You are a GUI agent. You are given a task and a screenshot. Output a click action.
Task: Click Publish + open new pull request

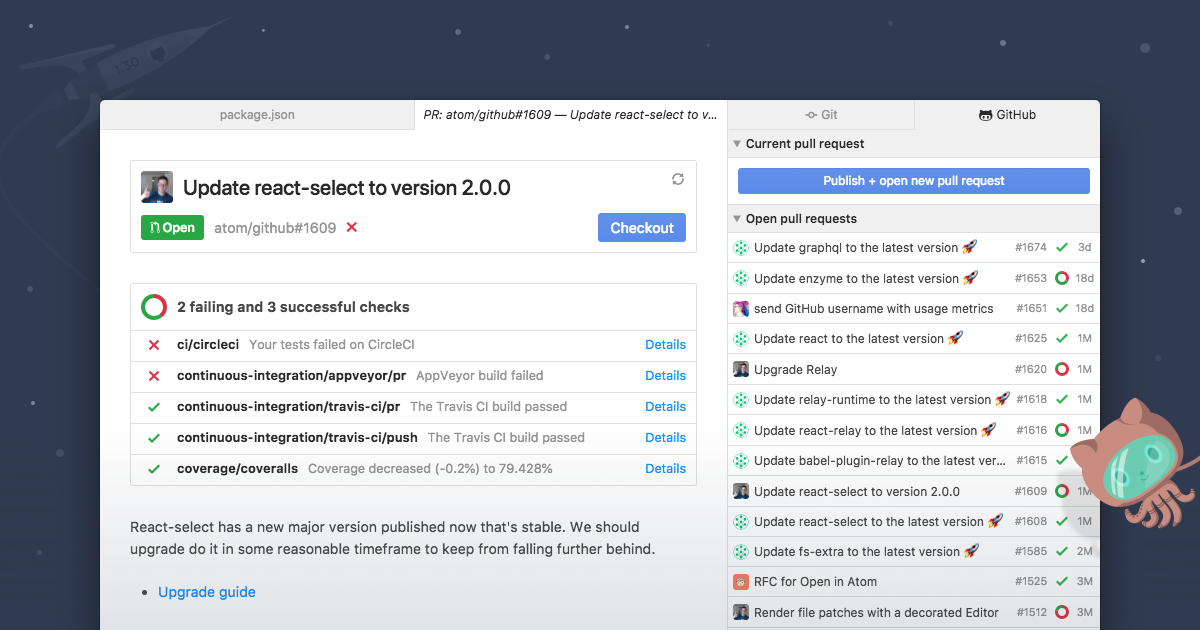click(913, 181)
